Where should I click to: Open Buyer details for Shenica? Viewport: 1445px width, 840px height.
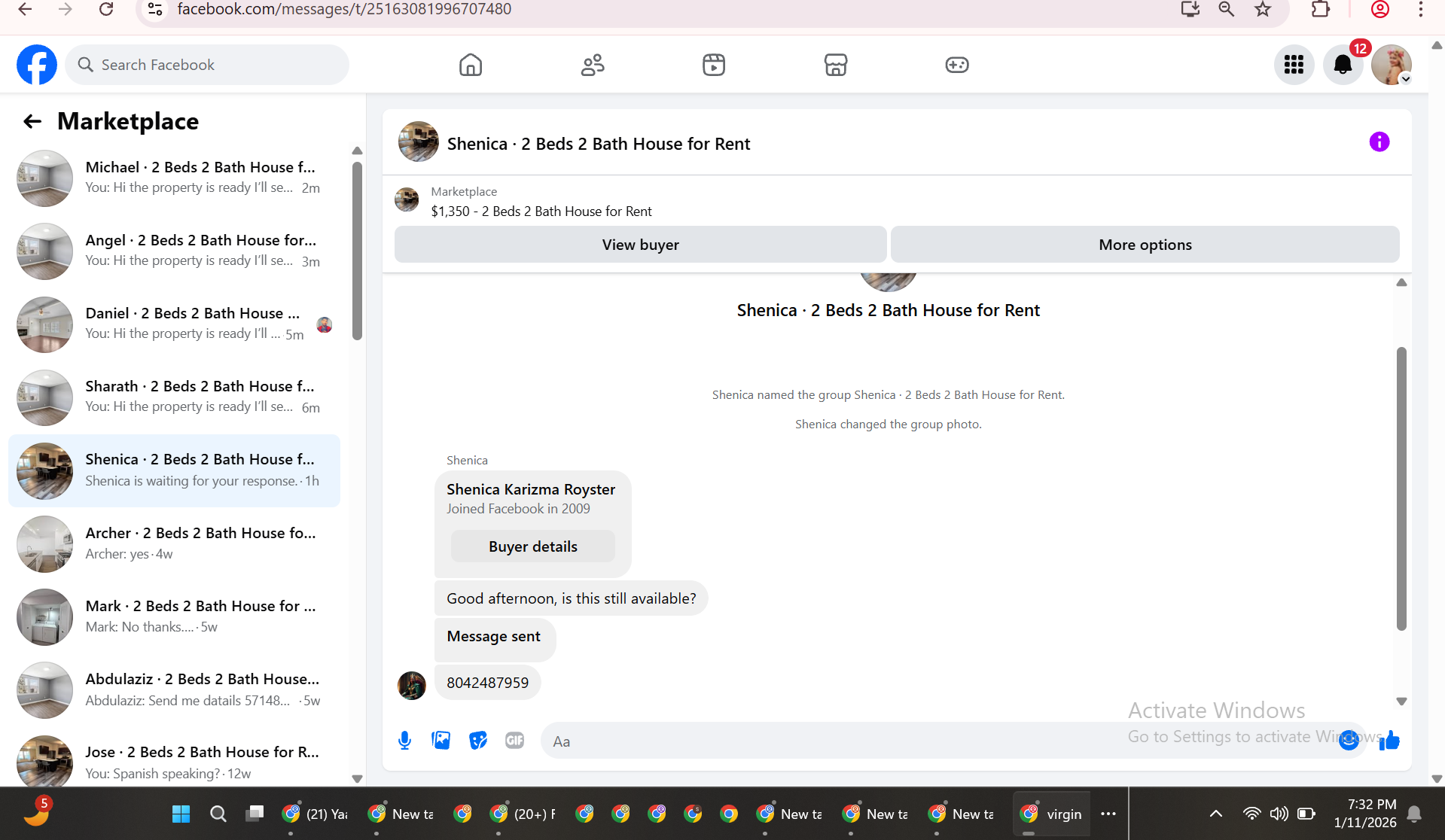[x=533, y=546]
